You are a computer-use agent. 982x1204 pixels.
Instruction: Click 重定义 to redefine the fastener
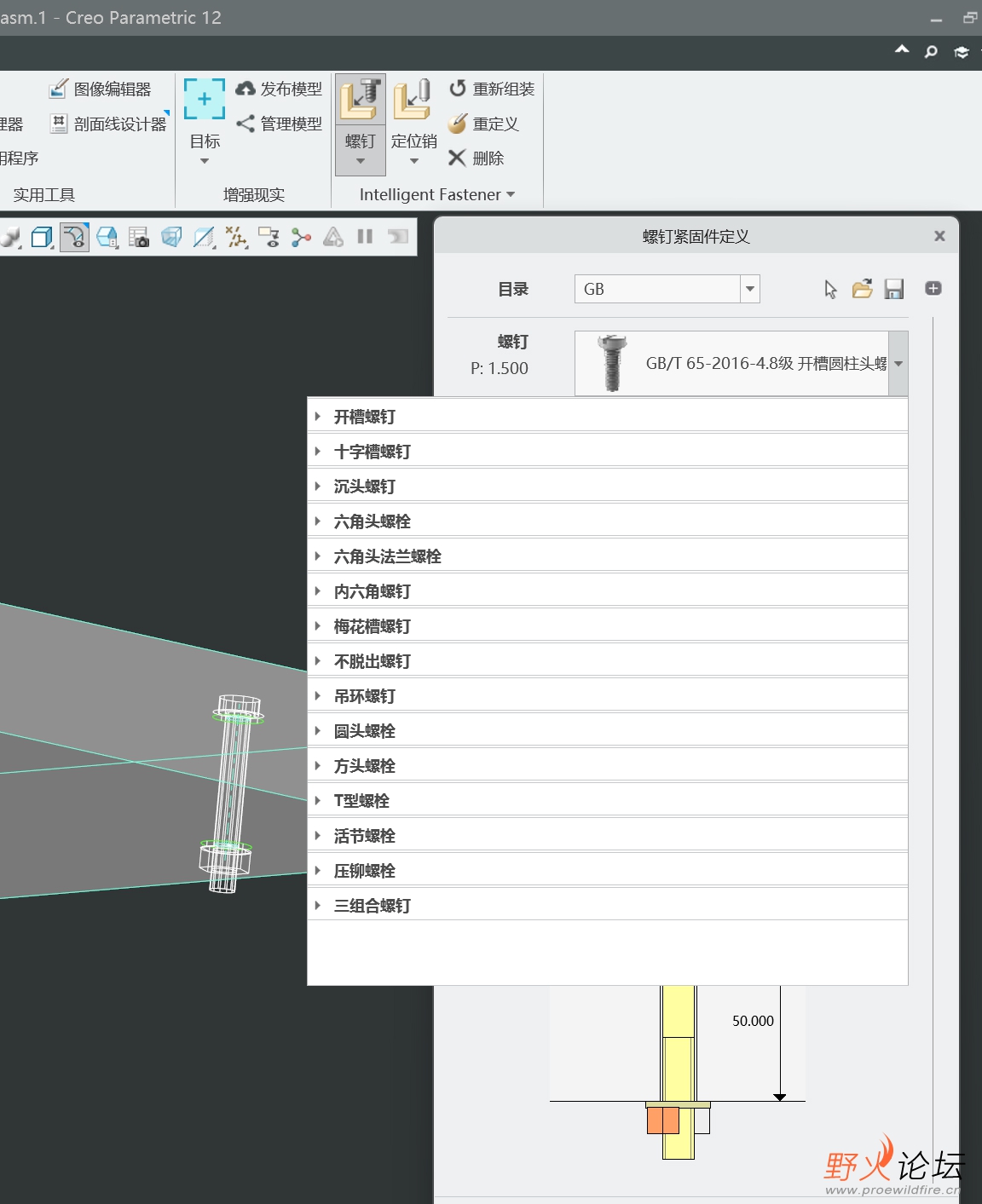click(x=483, y=124)
